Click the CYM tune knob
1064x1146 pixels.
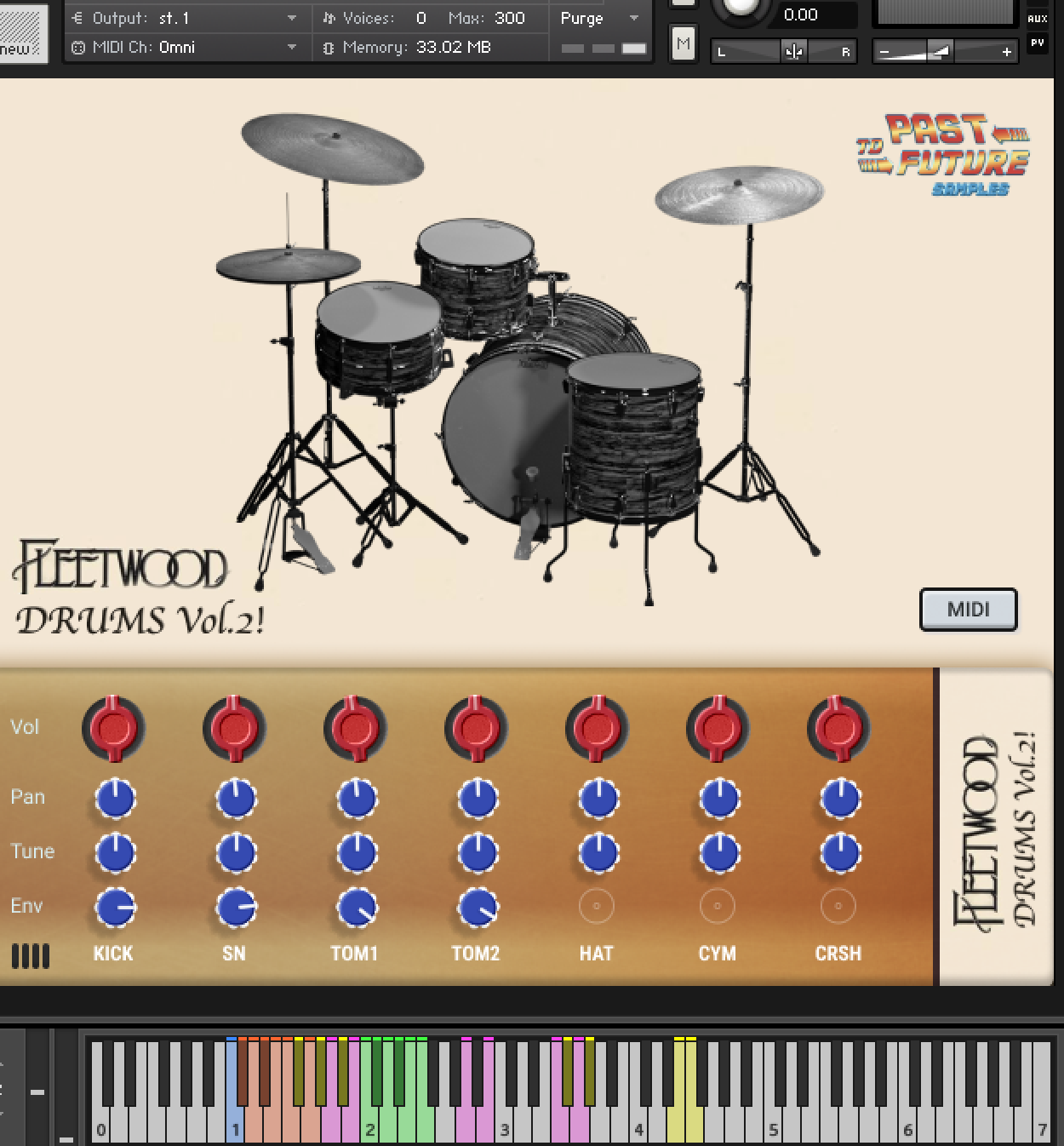click(719, 853)
